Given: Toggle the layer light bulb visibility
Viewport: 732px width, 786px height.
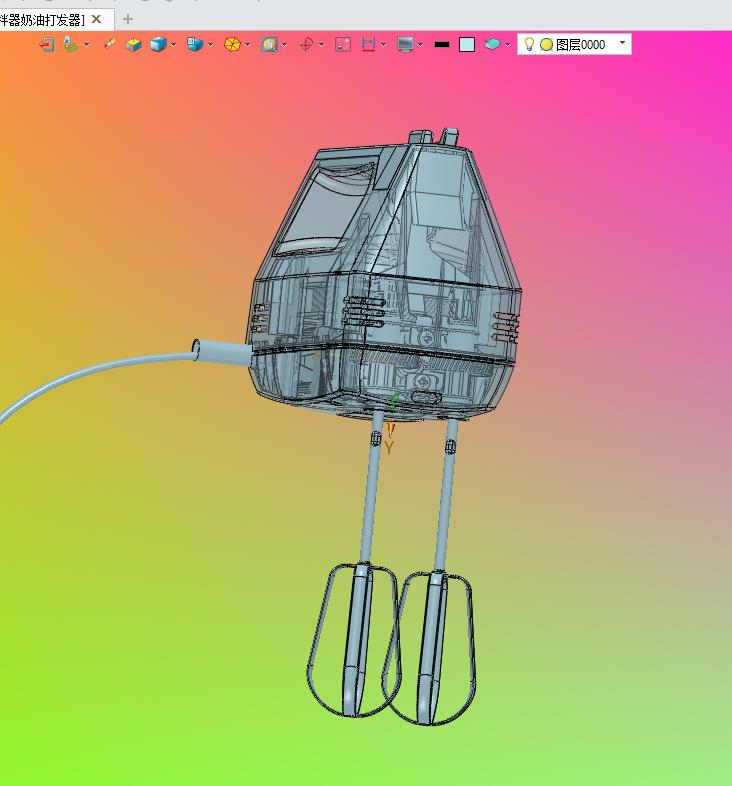Looking at the screenshot, I should [x=530, y=44].
